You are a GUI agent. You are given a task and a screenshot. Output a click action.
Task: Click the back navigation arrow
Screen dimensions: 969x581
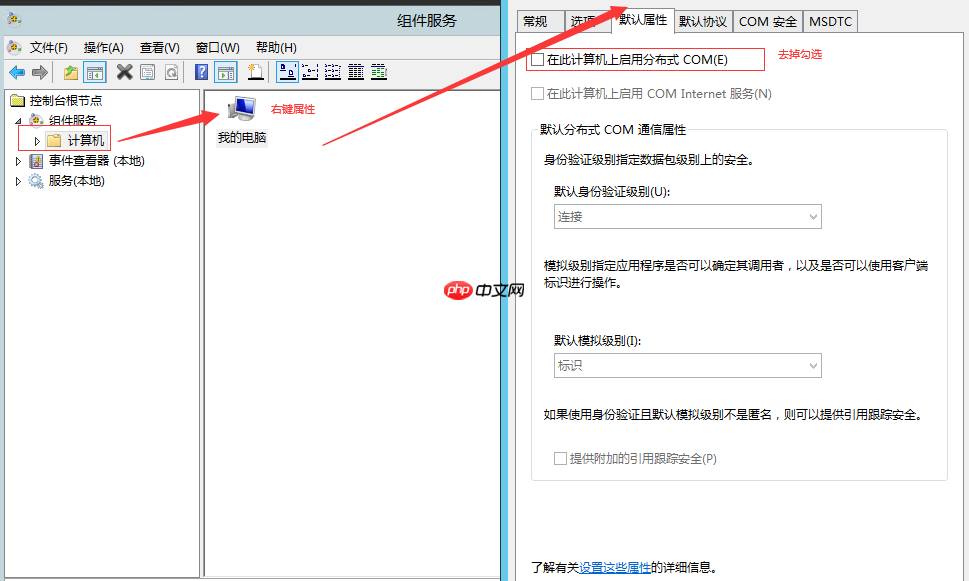pos(18,71)
